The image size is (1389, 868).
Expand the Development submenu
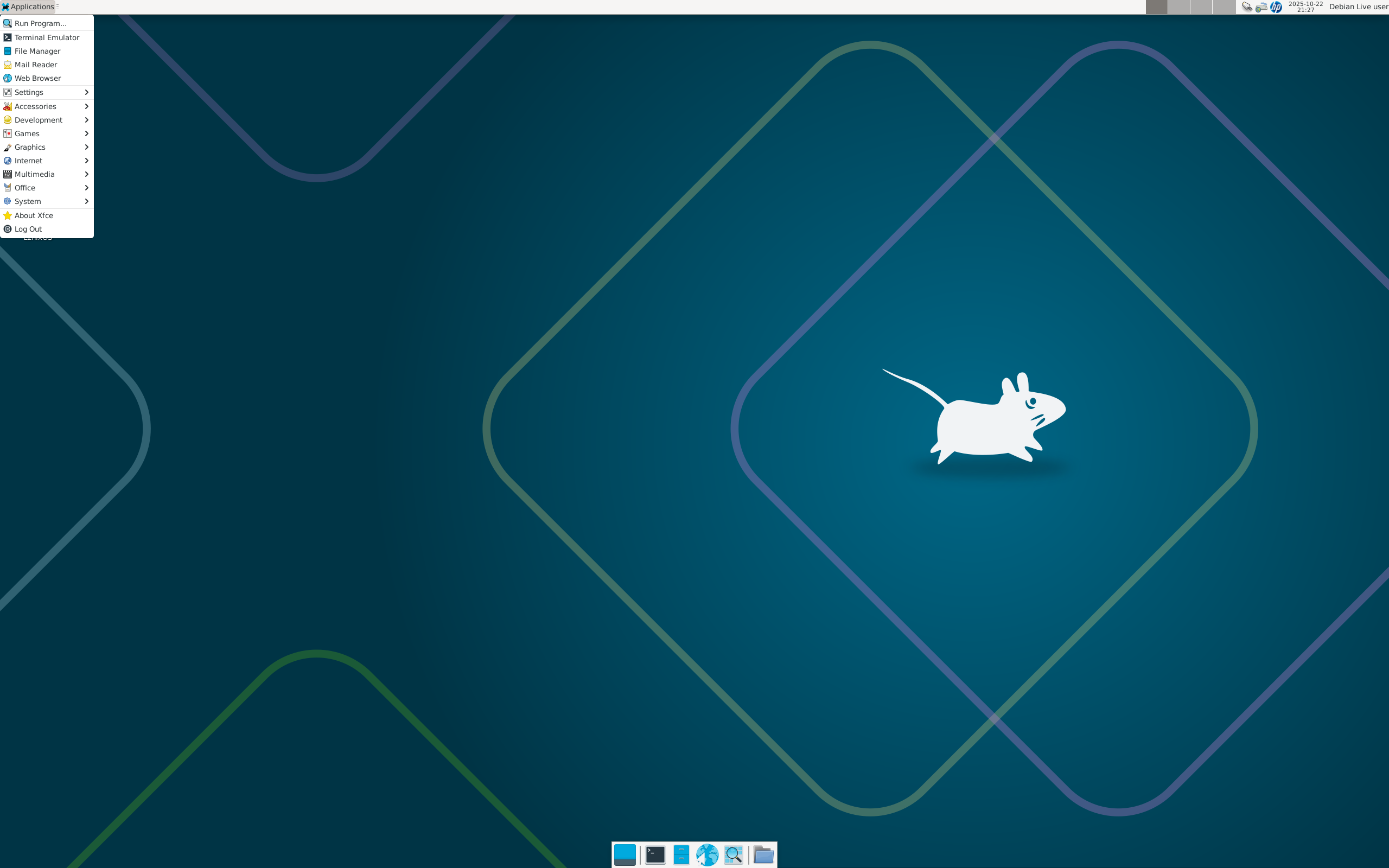pos(47,120)
